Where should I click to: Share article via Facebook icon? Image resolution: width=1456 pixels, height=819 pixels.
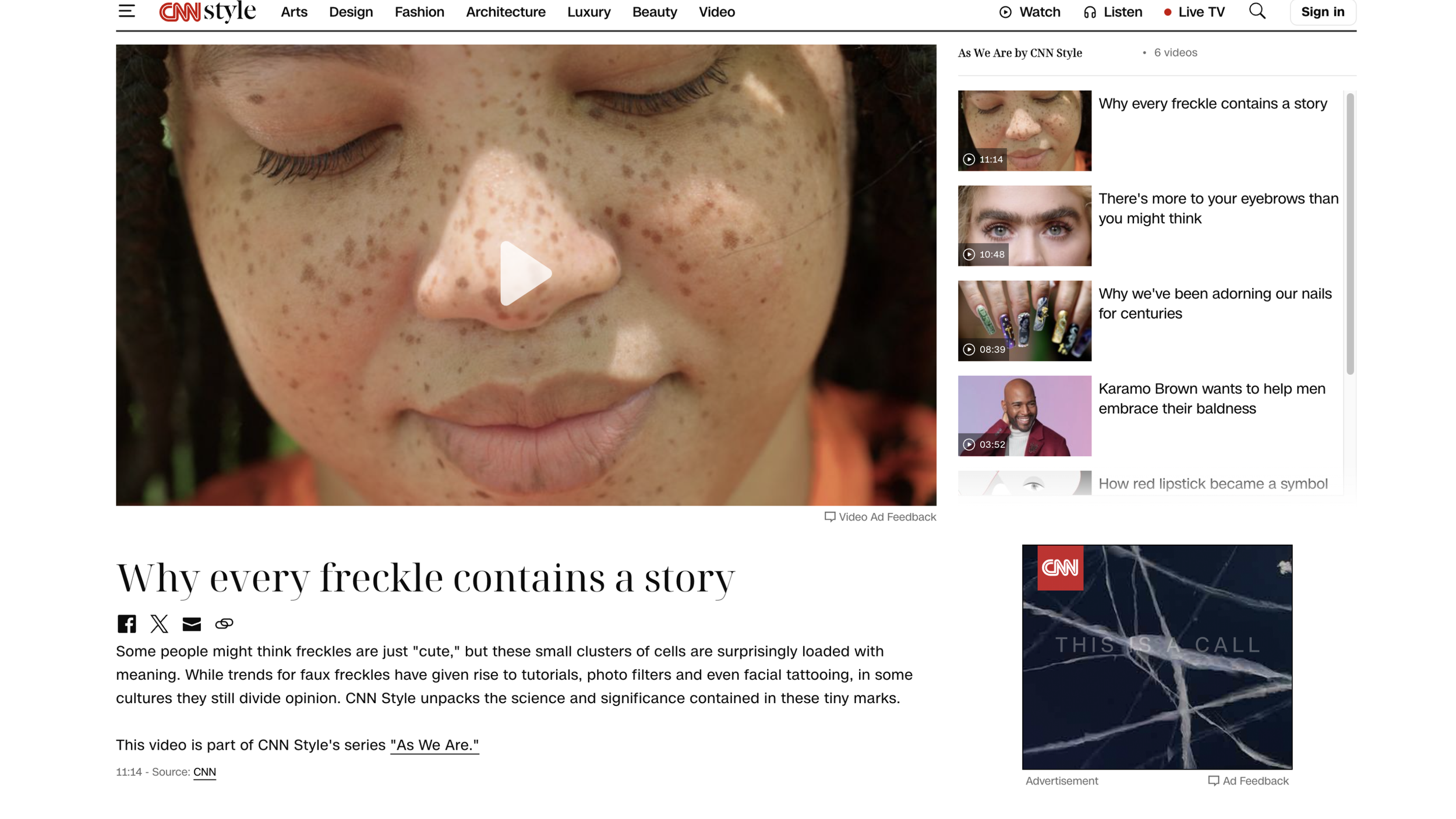pyautogui.click(x=126, y=623)
